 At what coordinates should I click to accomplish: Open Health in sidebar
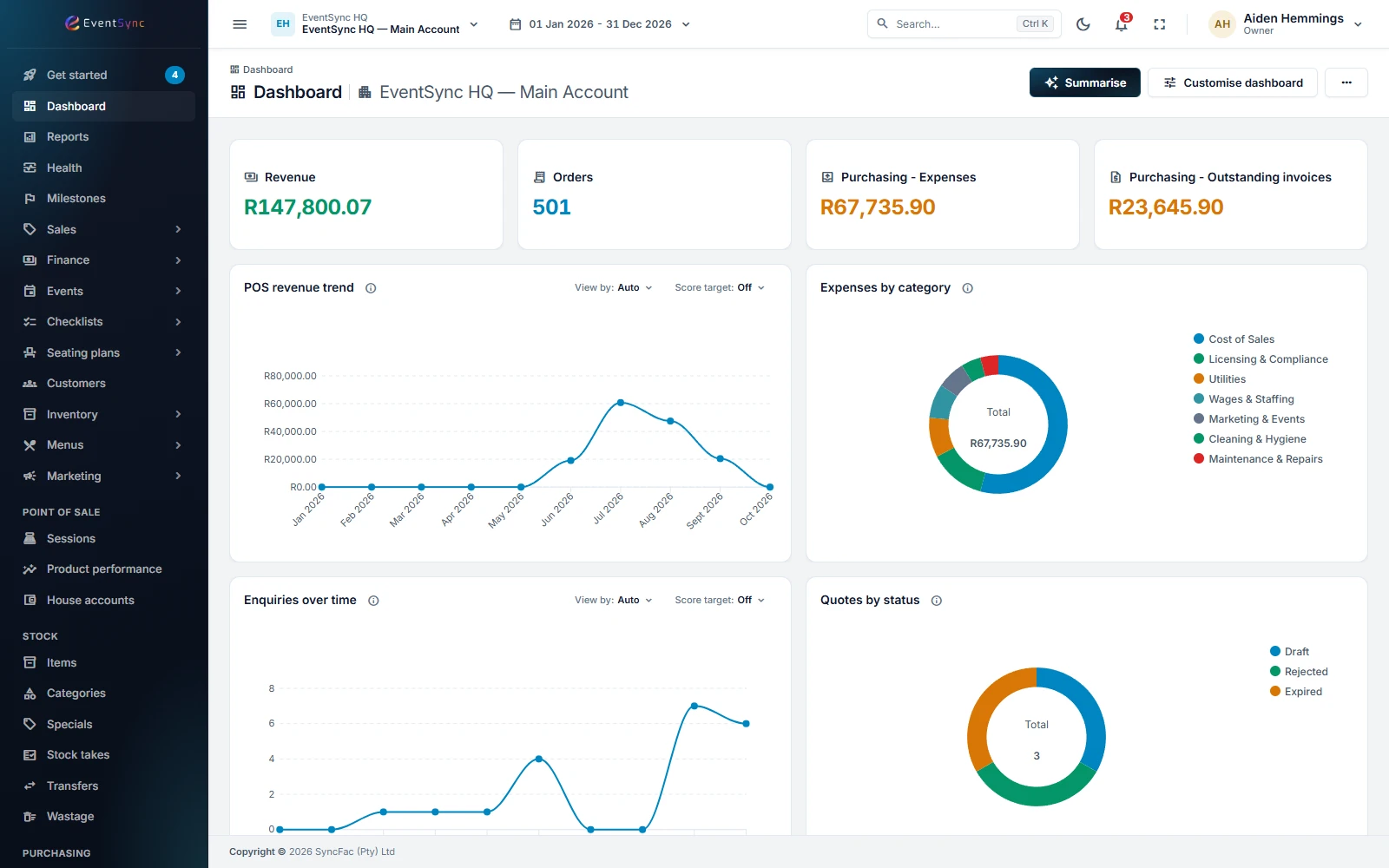[x=103, y=168]
